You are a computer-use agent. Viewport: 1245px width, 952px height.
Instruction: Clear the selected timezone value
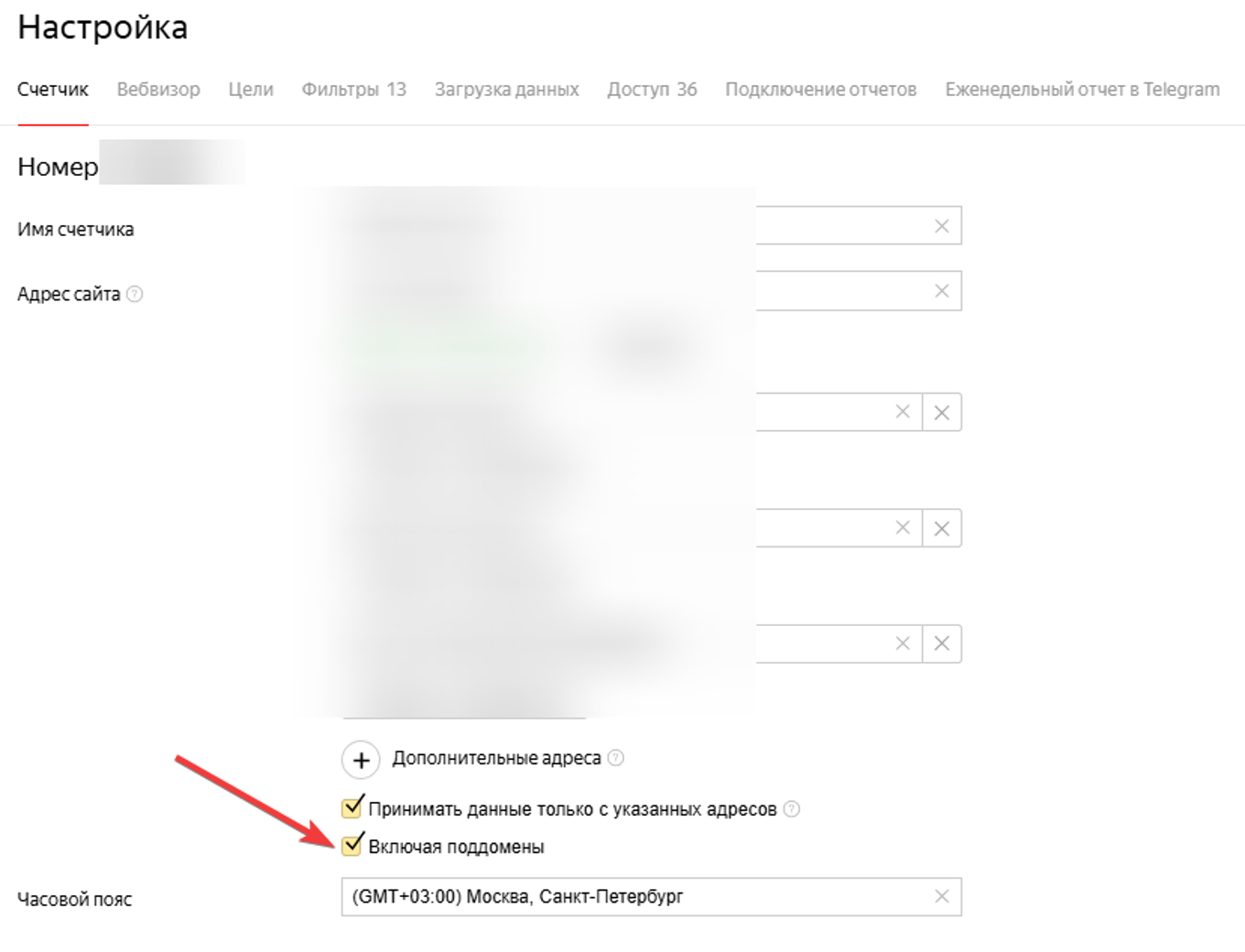pos(941,897)
